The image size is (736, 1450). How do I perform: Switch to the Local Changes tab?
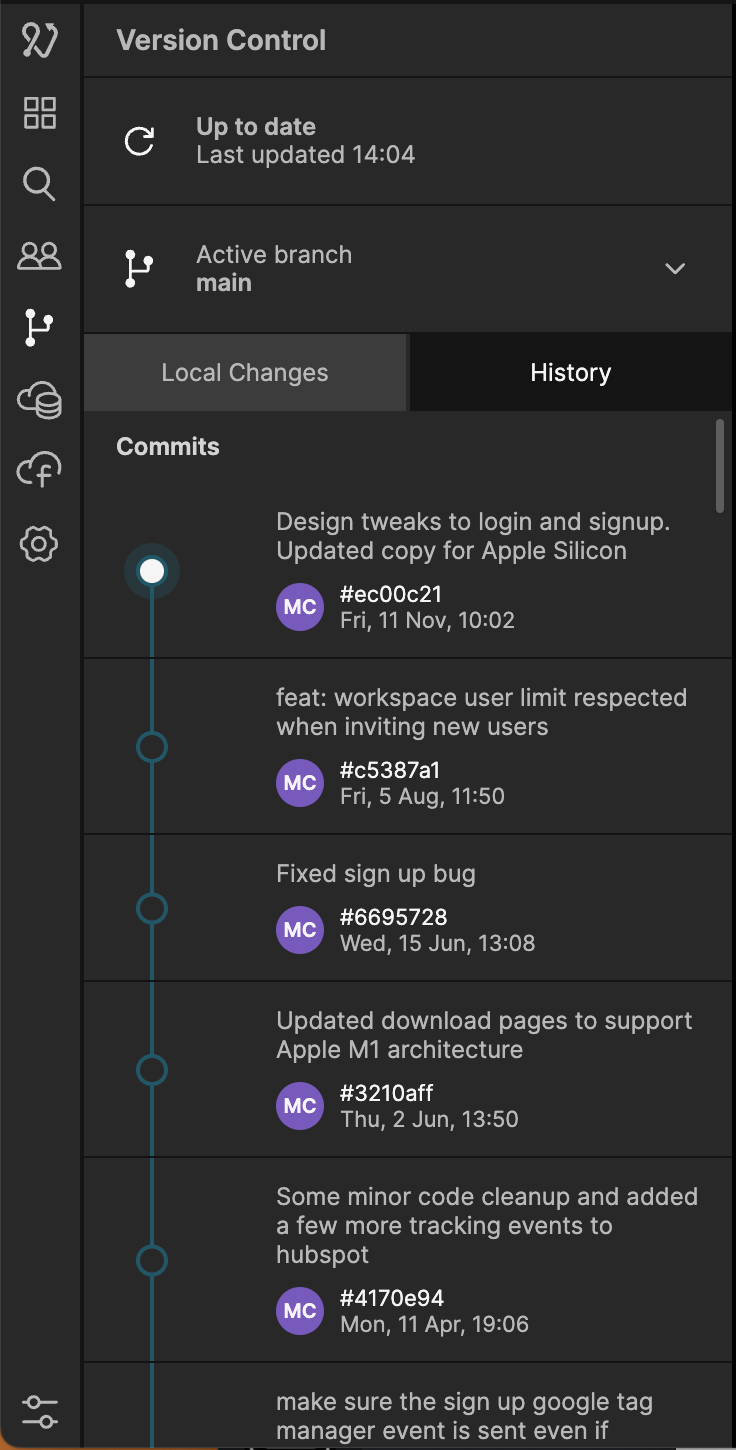tap(245, 373)
